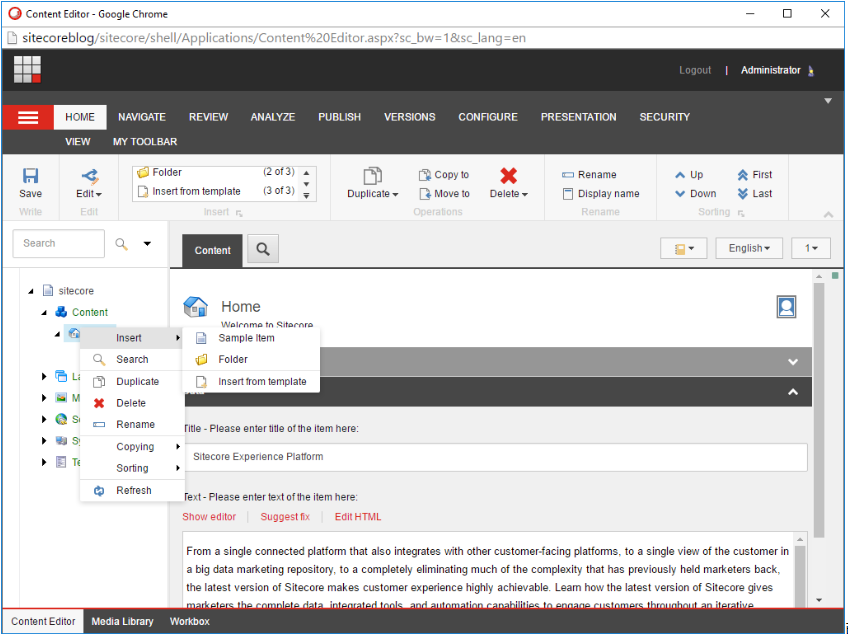Image resolution: width=848 pixels, height=634 pixels.
Task: Click in the tree Search input box
Action: (58, 243)
